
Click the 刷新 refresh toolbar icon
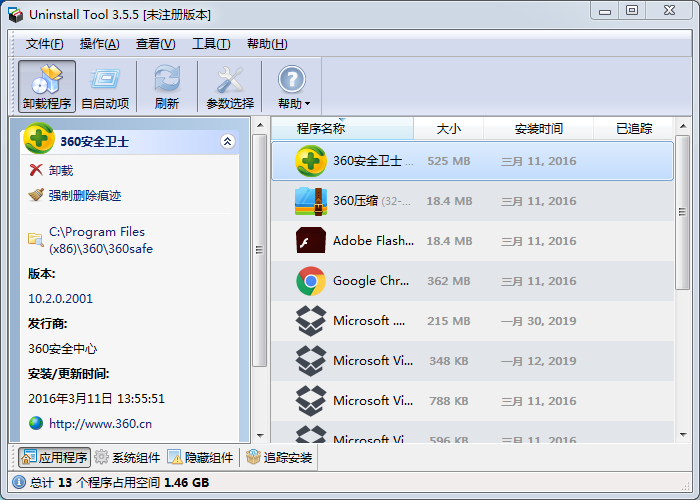167,86
